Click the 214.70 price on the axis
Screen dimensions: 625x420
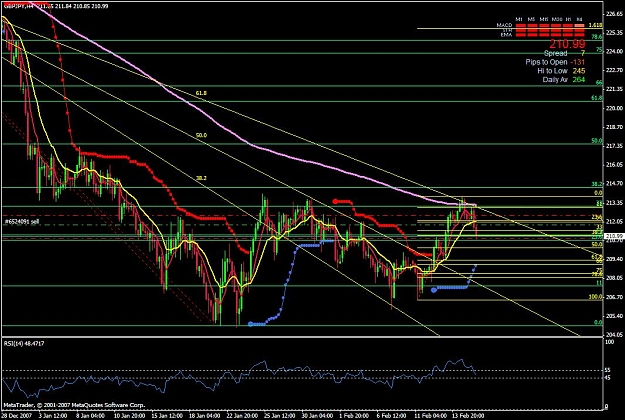(x=614, y=184)
